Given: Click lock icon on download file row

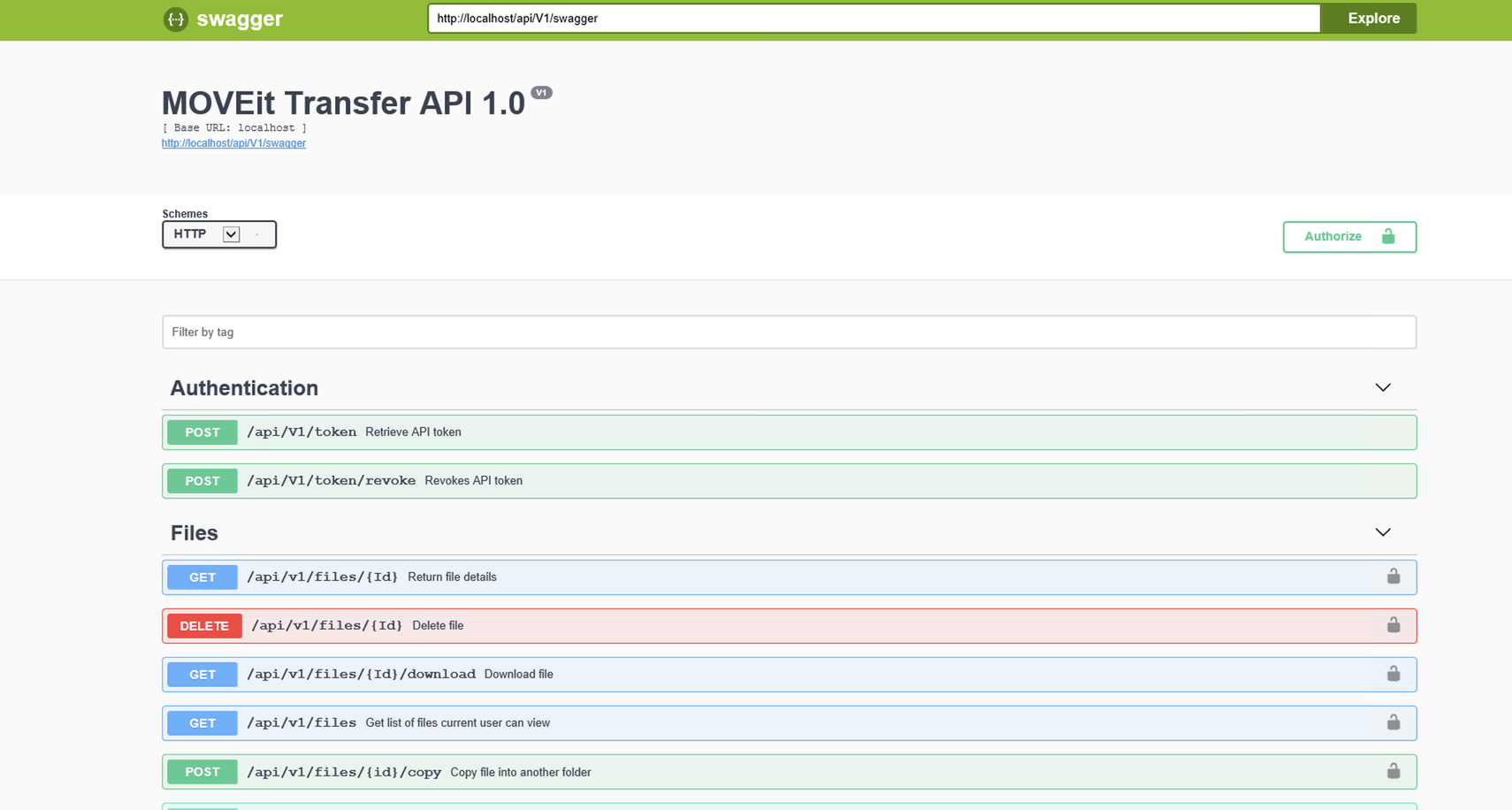Looking at the screenshot, I should 1393,674.
